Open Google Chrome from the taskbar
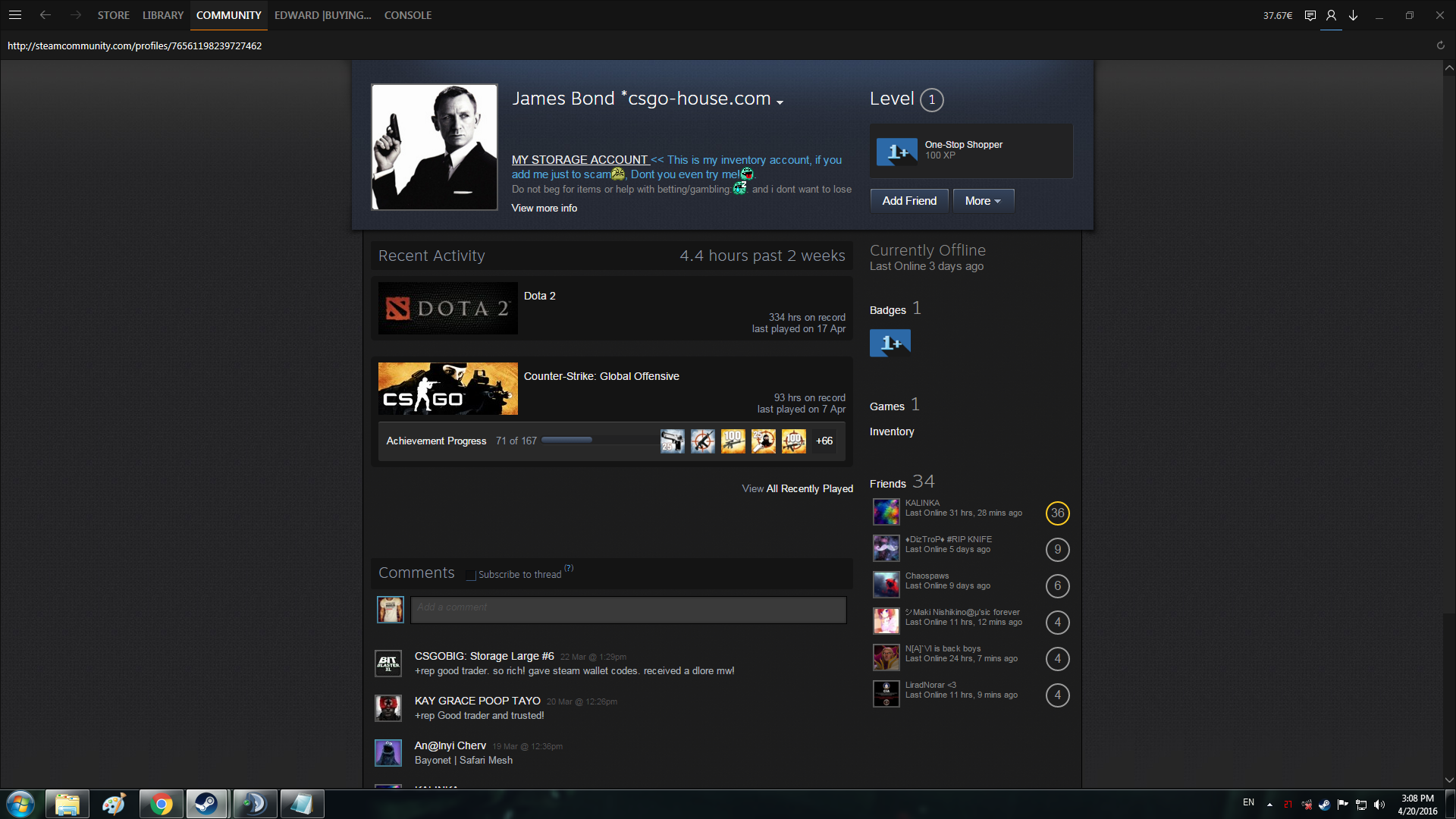The width and height of the screenshot is (1456, 819). coord(161,804)
